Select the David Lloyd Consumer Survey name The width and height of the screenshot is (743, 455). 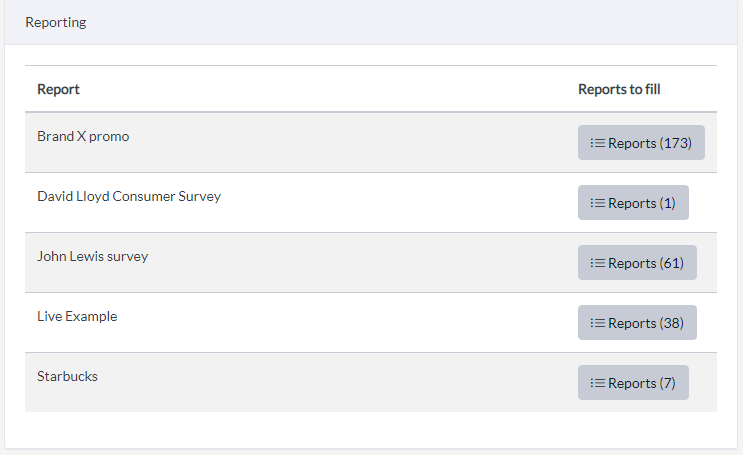pos(129,197)
